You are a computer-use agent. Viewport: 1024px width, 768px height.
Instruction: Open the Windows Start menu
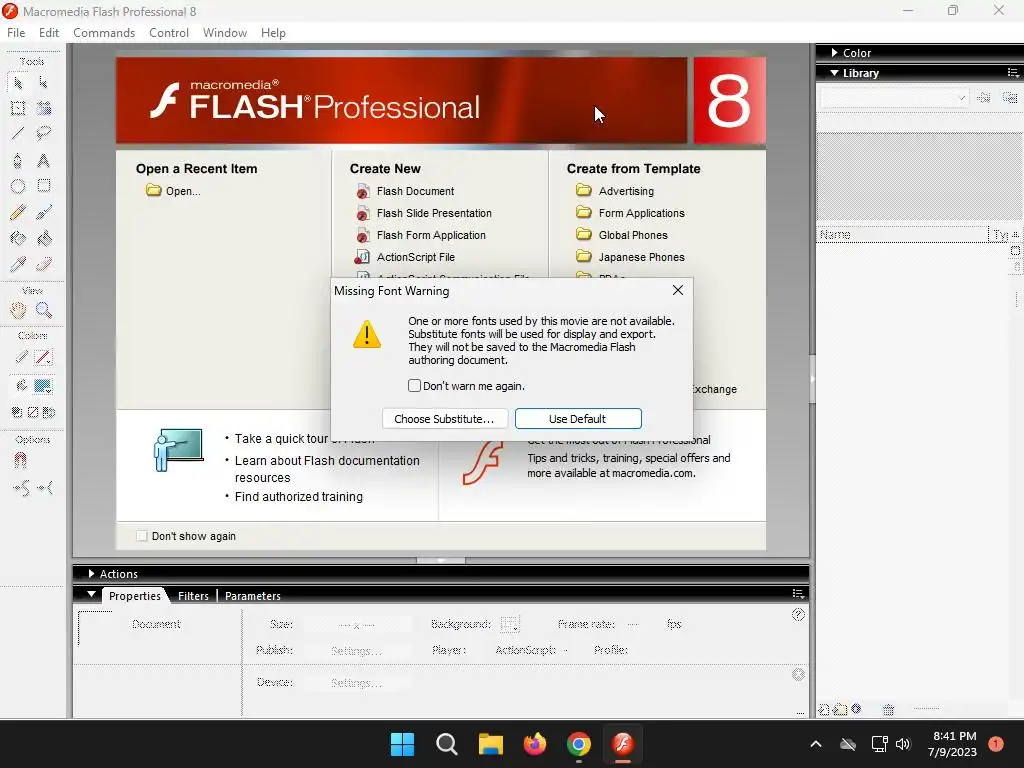tap(402, 744)
